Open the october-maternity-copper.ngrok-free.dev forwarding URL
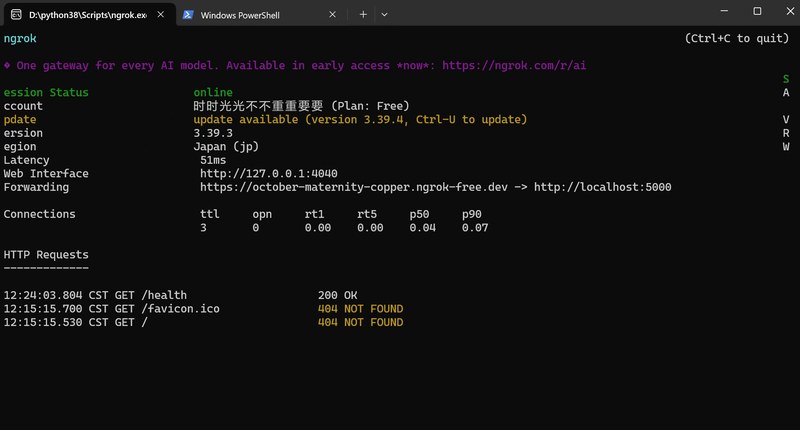800x430 pixels. point(354,187)
